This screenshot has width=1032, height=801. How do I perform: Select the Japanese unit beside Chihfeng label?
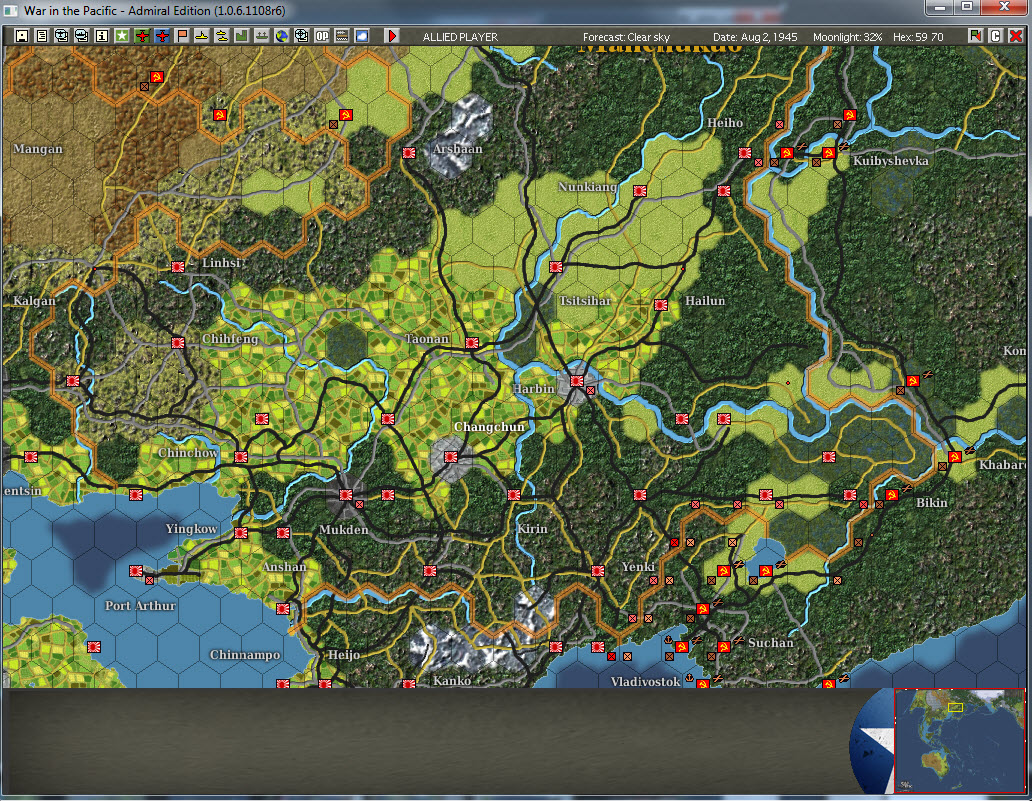point(178,342)
